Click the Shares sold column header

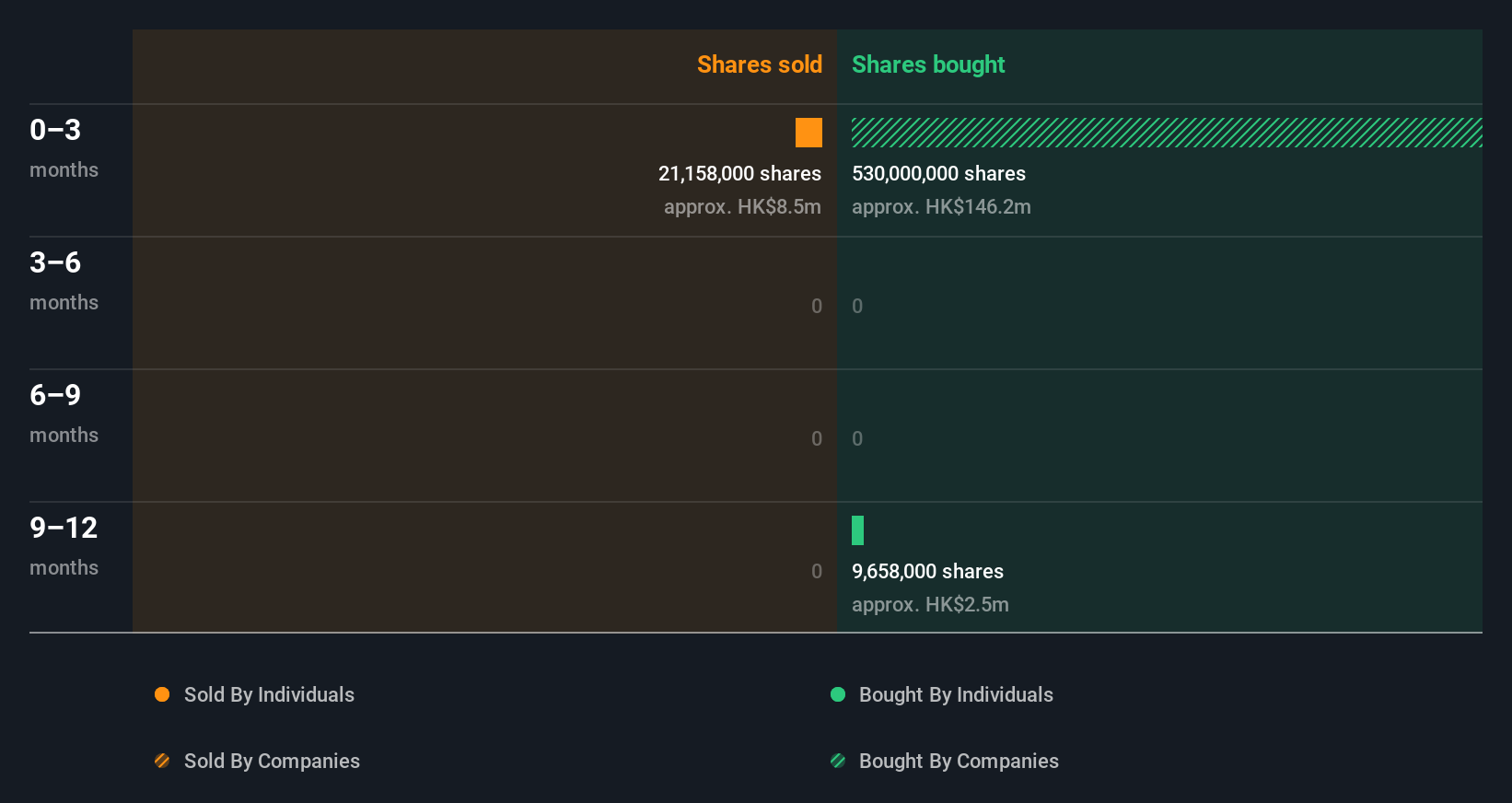(x=760, y=64)
